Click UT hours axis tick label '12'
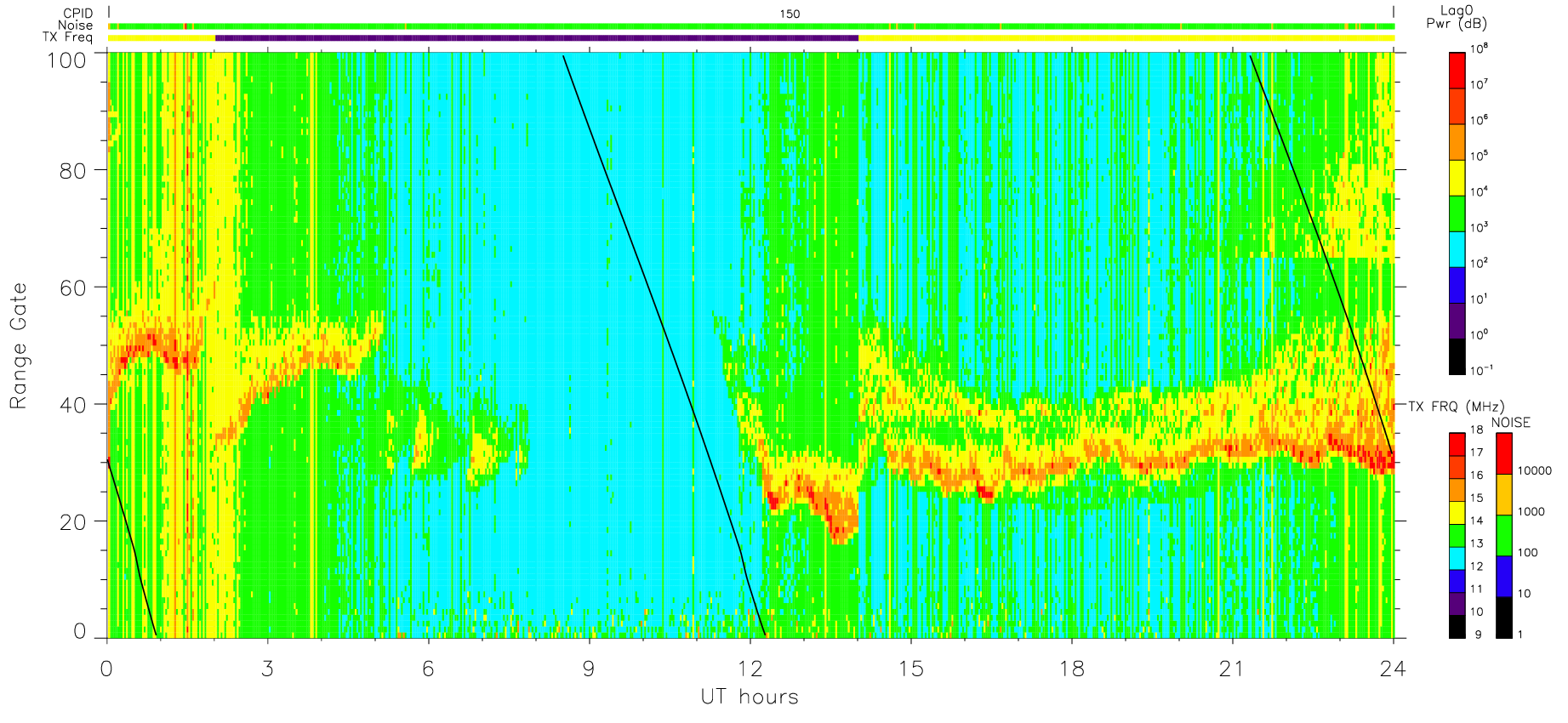The width and height of the screenshot is (1568, 723). point(750,669)
